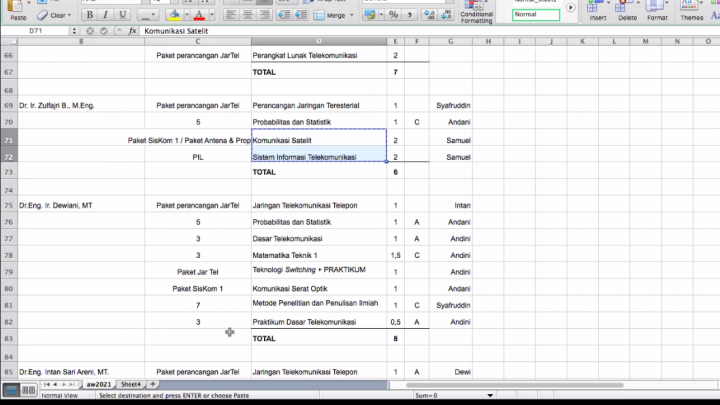Image resolution: width=720 pixels, height=405 pixels.
Task: Click the Delete cells icon
Action: click(x=628, y=12)
